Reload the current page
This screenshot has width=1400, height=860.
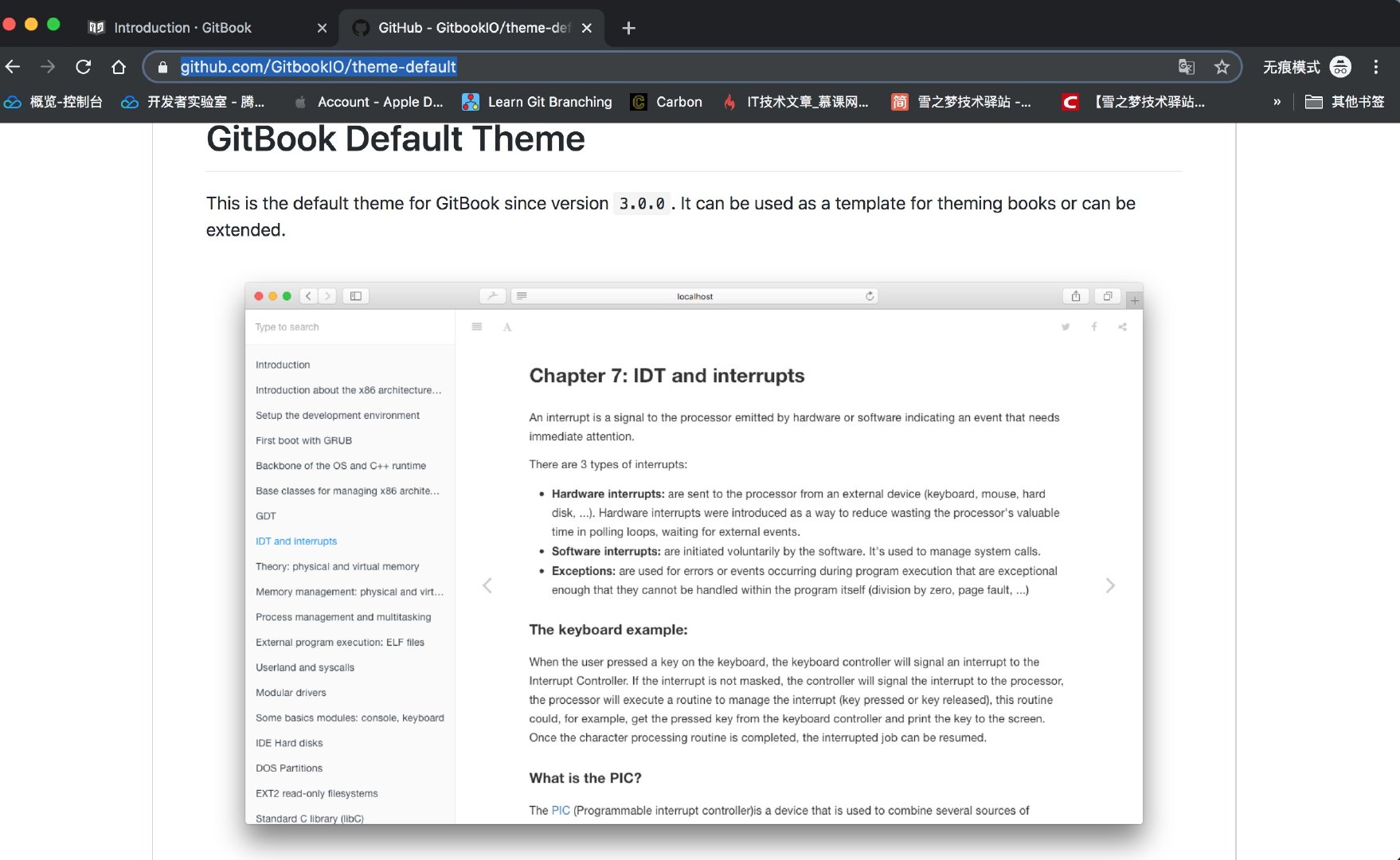pos(82,67)
